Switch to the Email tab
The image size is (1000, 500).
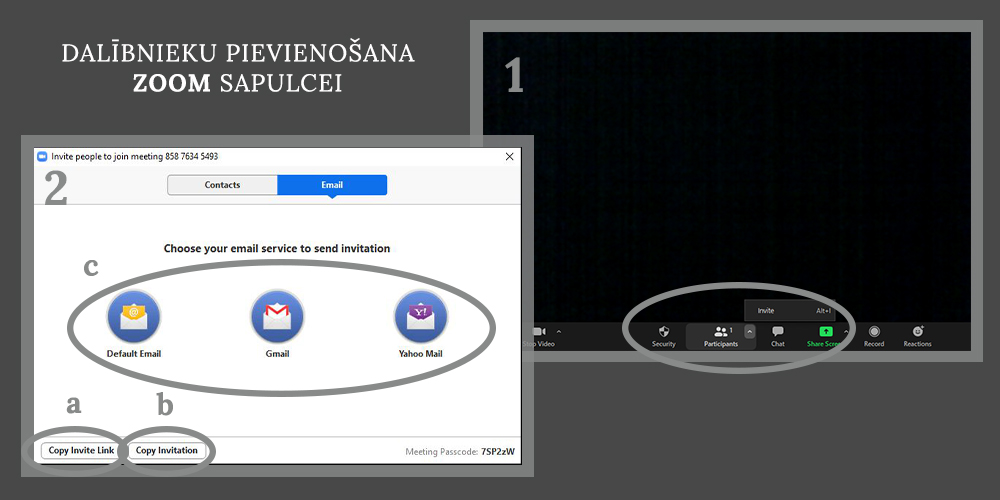(x=332, y=185)
